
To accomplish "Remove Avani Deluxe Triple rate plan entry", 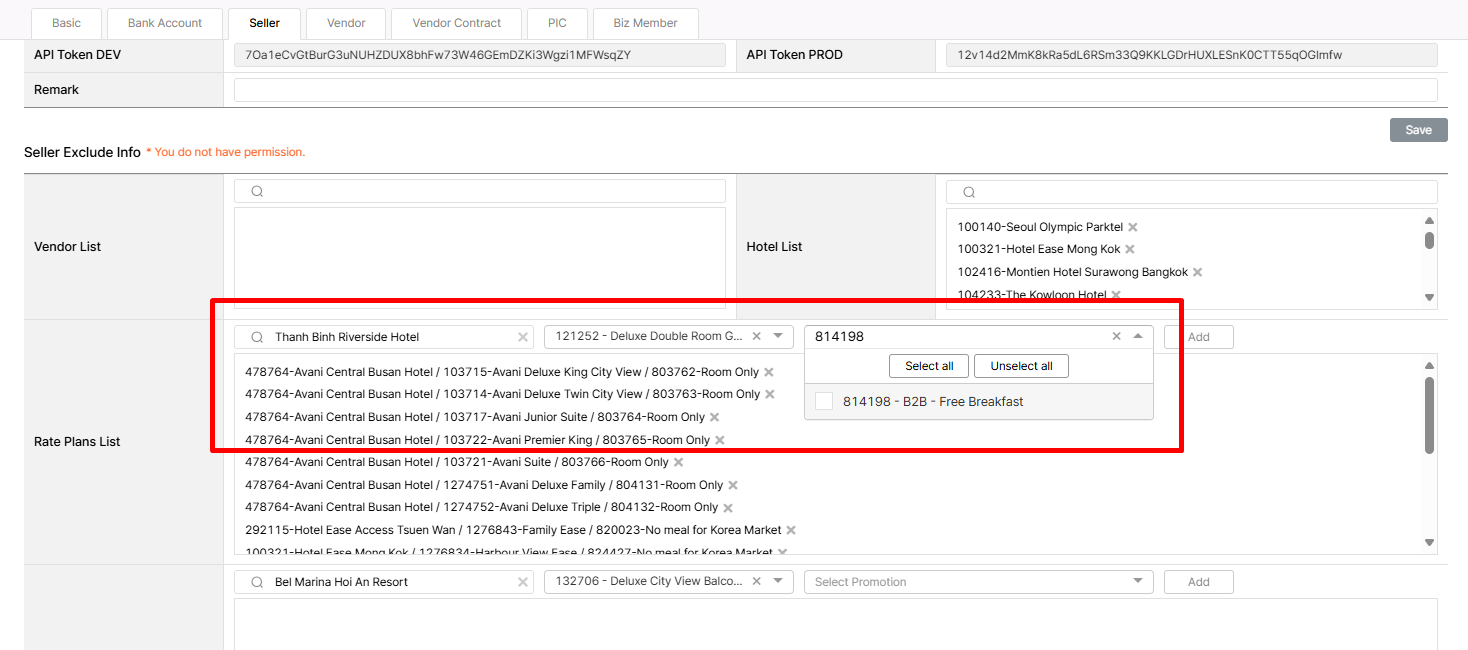I will pyautogui.click(x=728, y=508).
